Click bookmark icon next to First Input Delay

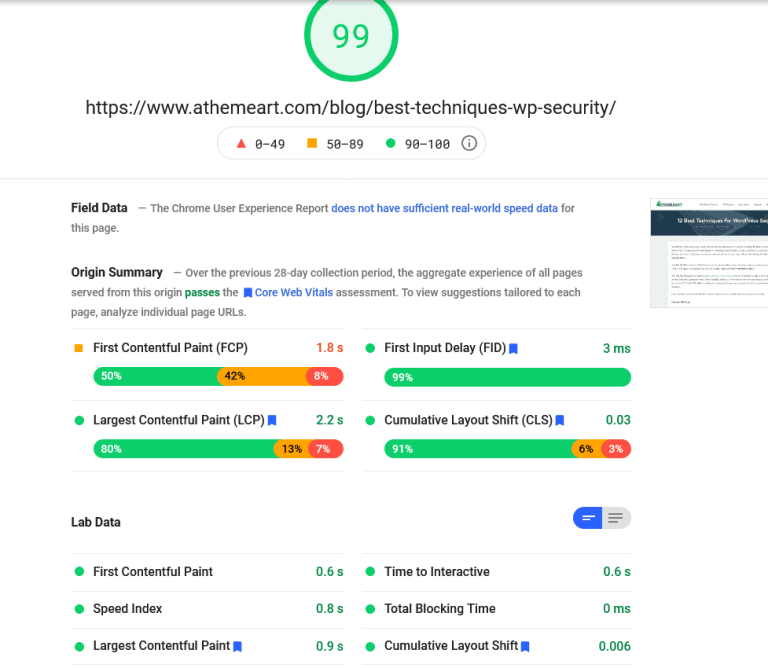click(513, 349)
